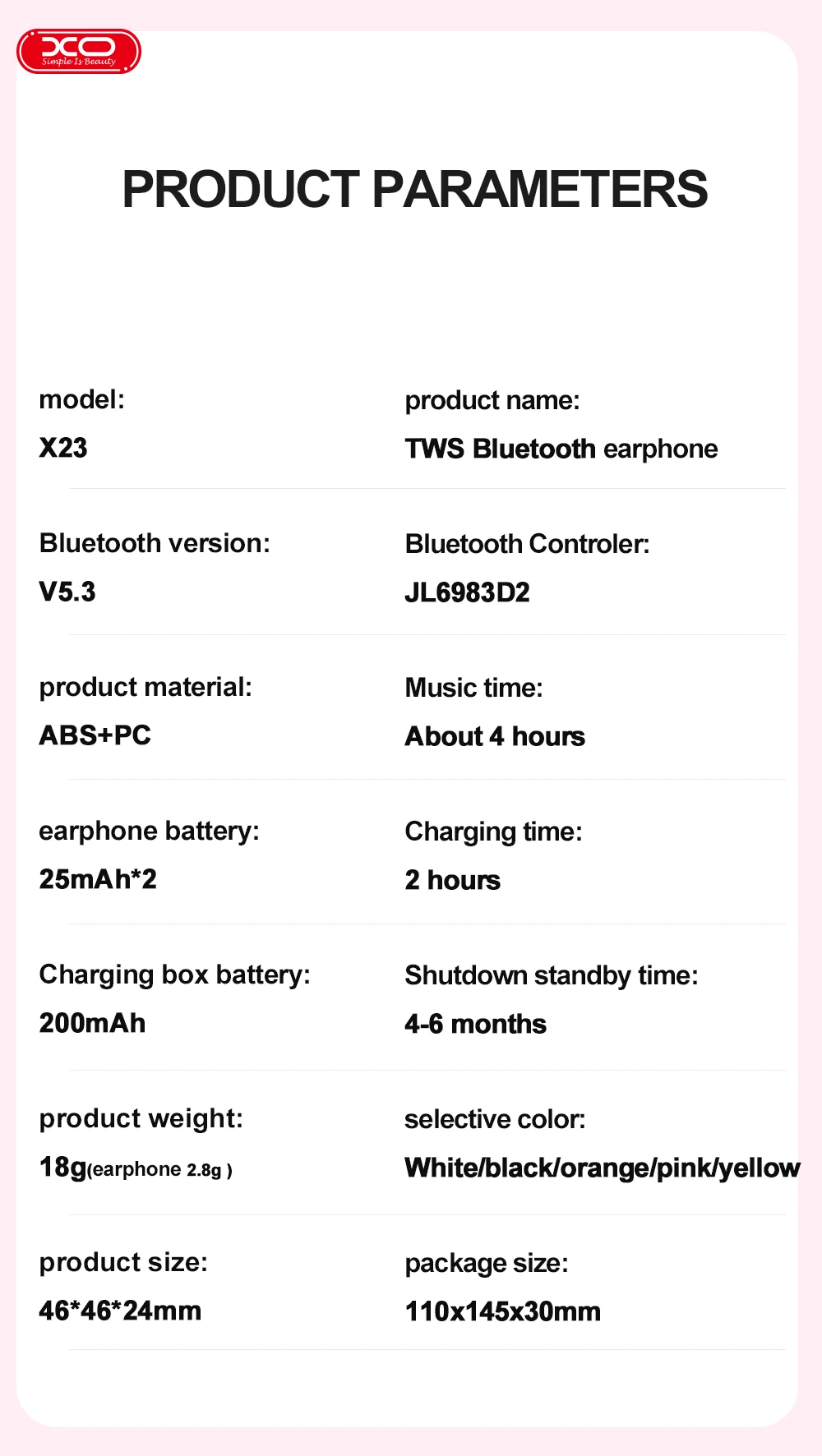Select the ABS+PC material text
Image resolution: width=822 pixels, height=1456 pixels.
click(95, 735)
